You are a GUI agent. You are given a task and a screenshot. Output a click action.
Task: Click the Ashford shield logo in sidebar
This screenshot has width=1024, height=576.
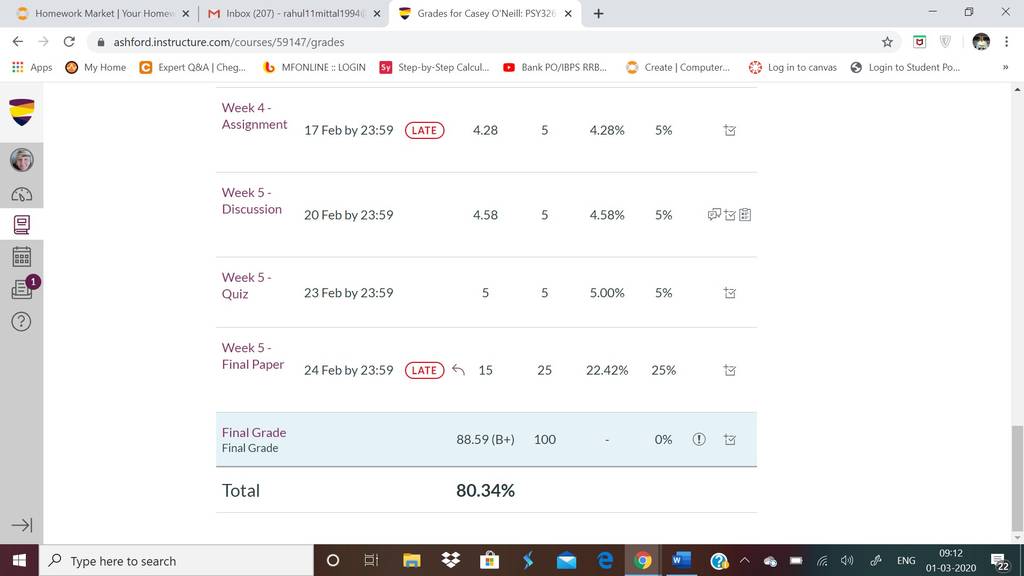[x=22, y=112]
